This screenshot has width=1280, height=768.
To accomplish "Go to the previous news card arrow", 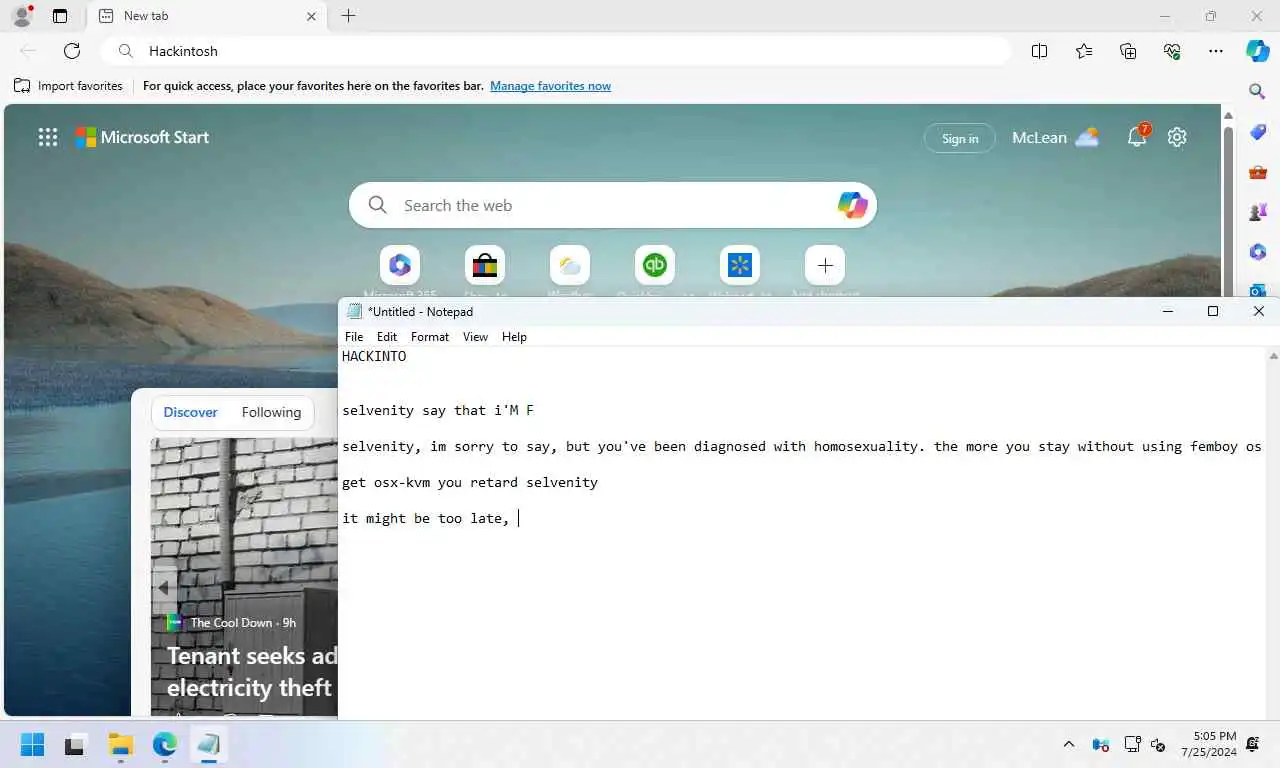I will (x=164, y=588).
